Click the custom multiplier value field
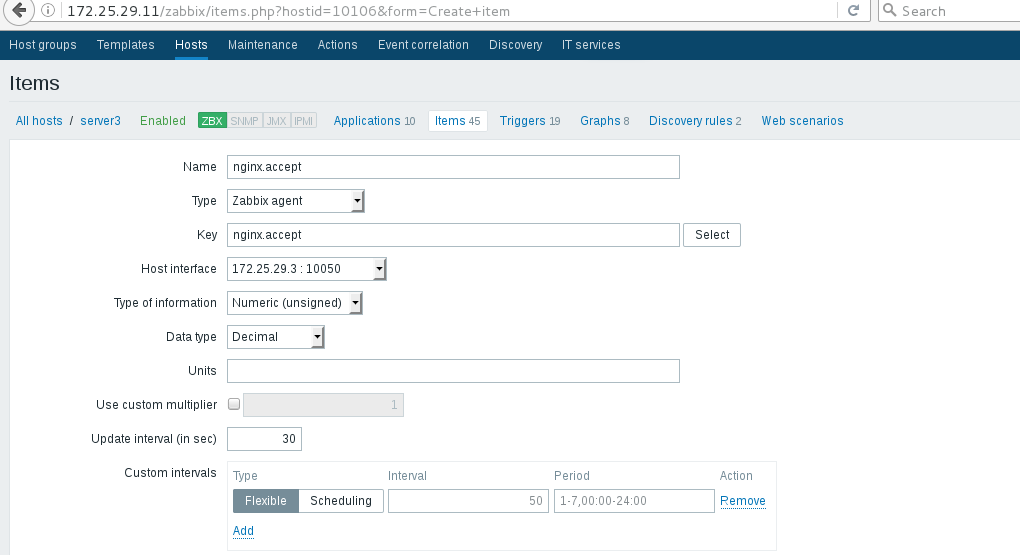The width and height of the screenshot is (1020, 555). coord(323,405)
